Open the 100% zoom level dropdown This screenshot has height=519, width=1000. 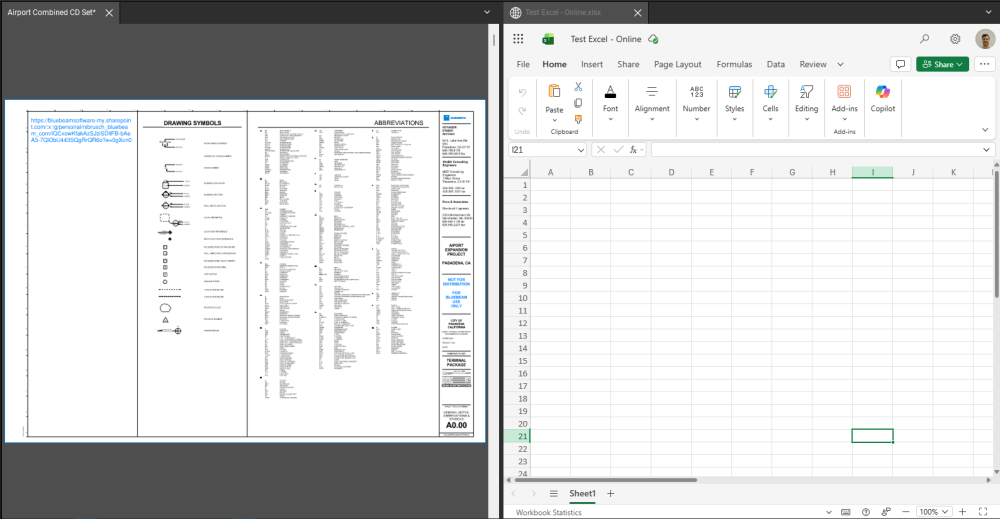[x=934, y=512]
